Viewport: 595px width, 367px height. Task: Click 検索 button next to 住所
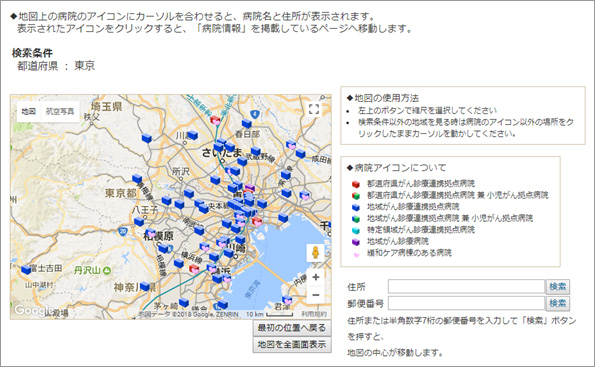(x=558, y=287)
